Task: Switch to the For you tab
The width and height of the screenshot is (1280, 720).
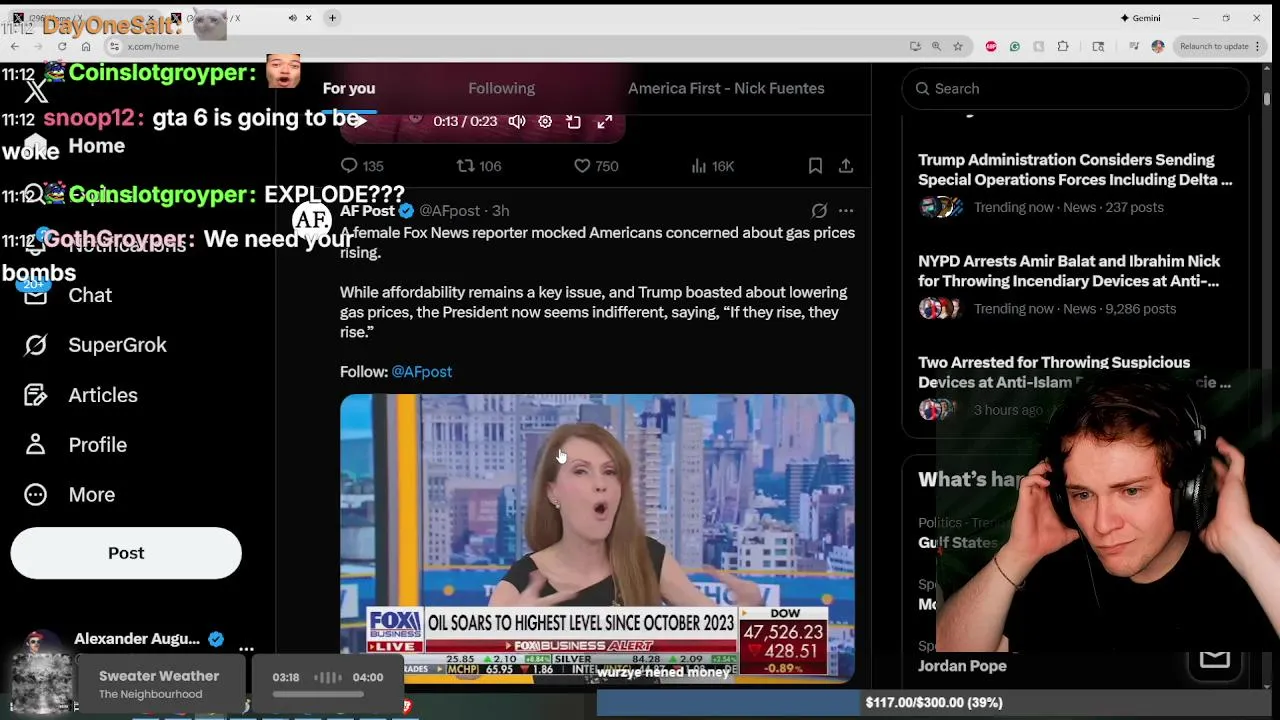Action: point(348,88)
